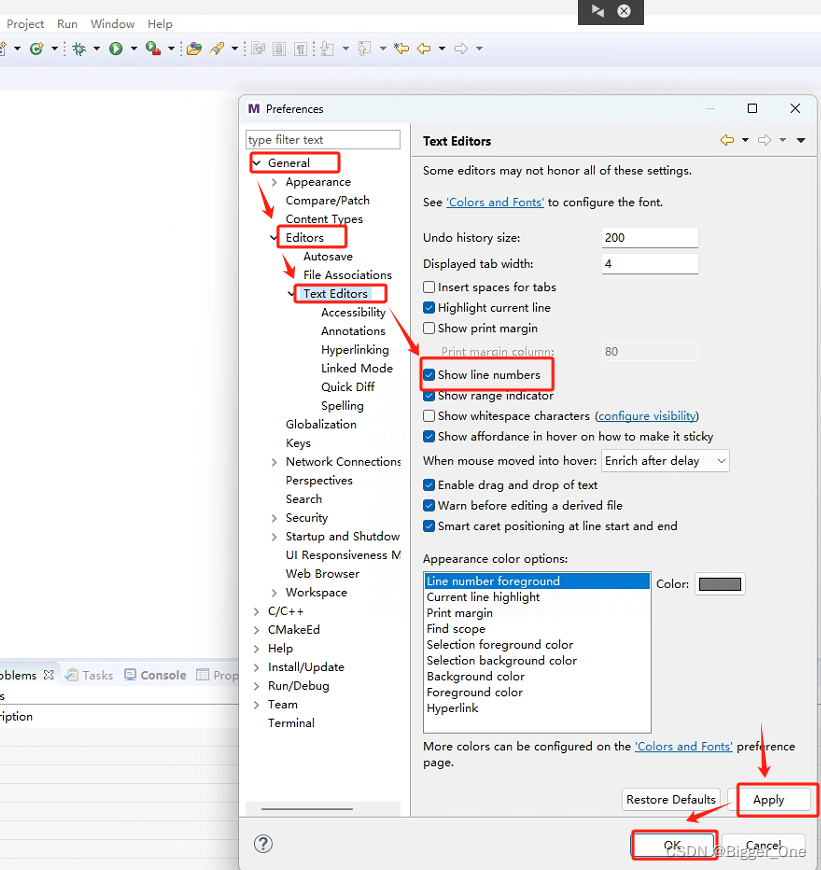Open the Console view tab icon
Screen dimensions: 821x870
click(131, 674)
